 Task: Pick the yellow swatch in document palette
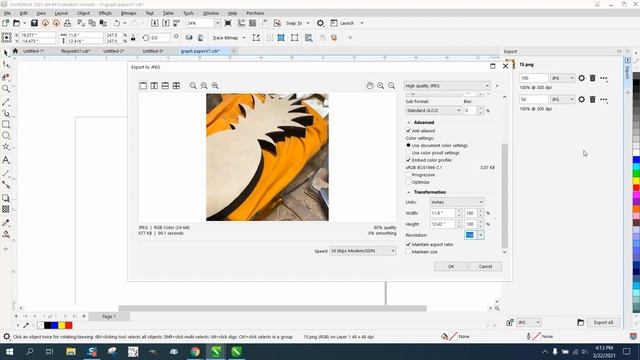coord(62,325)
